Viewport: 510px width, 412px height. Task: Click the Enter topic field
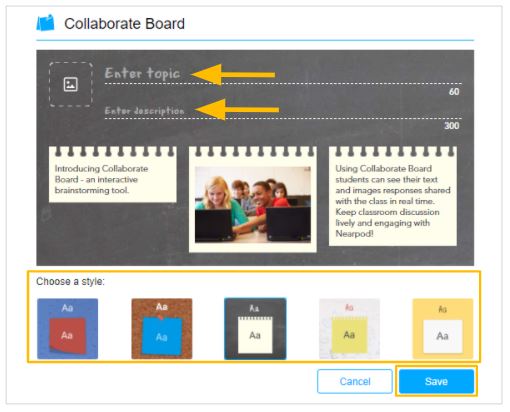[x=283, y=74]
